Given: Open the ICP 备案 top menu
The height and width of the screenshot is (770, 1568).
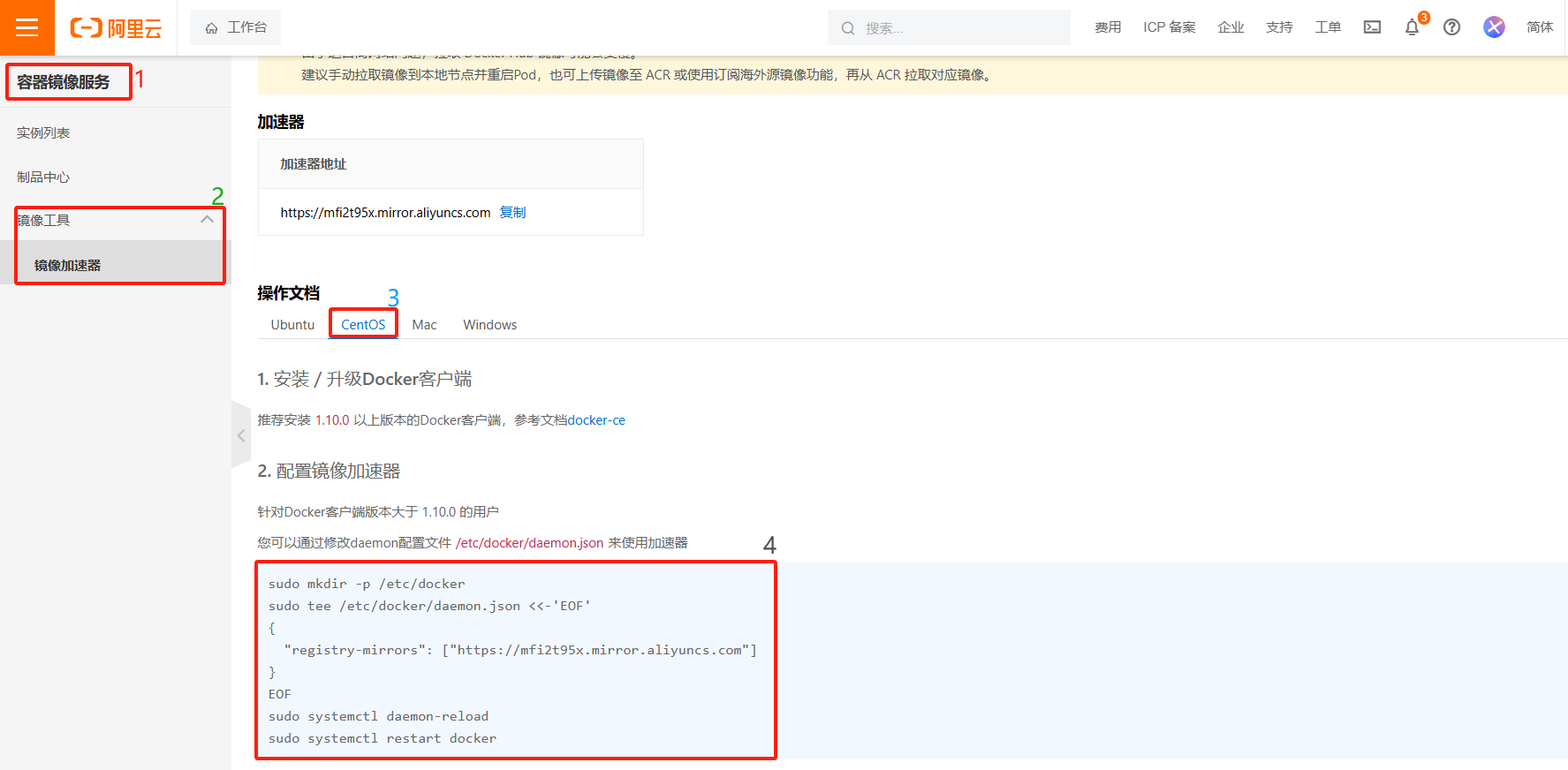Looking at the screenshot, I should pyautogui.click(x=1169, y=27).
